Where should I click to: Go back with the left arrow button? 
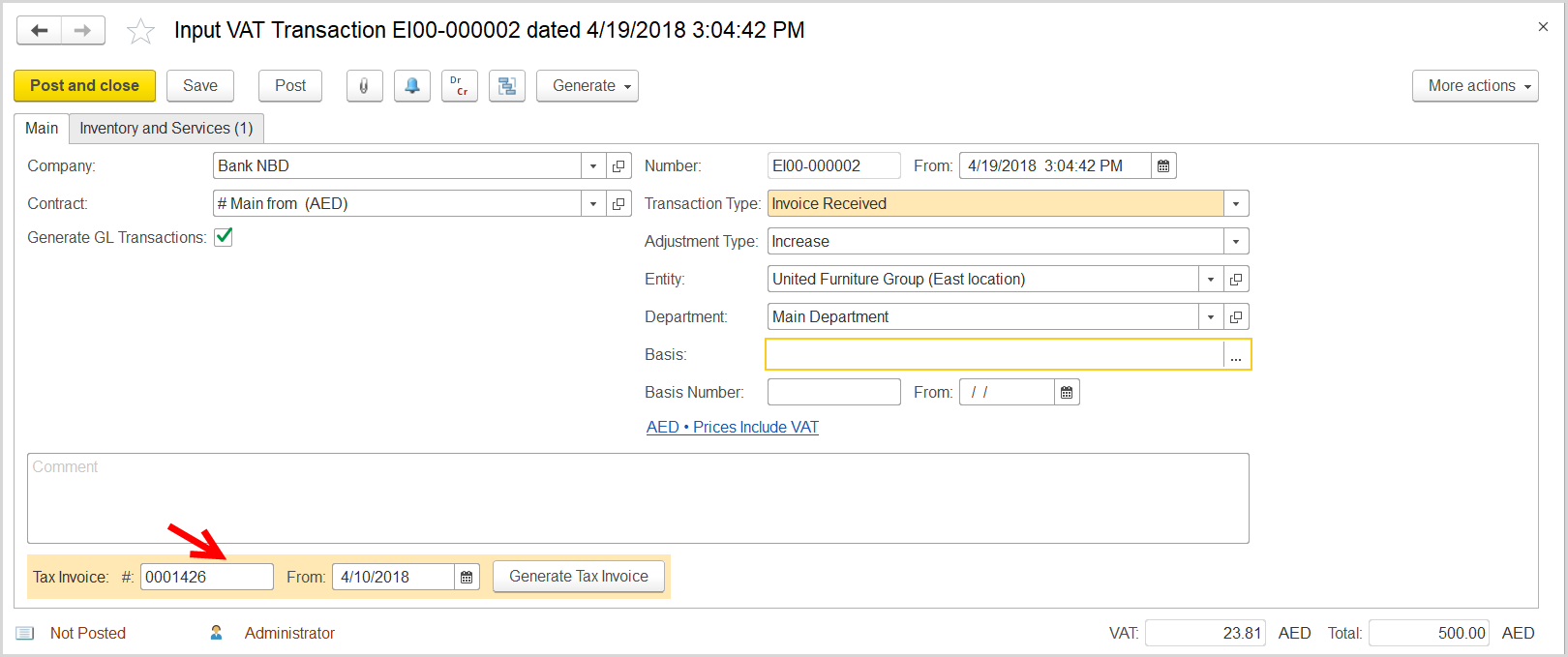[x=40, y=31]
